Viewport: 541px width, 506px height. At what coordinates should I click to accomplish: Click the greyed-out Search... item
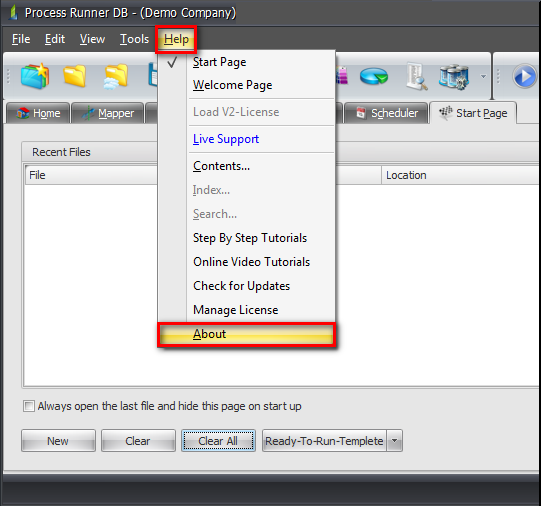point(246,214)
